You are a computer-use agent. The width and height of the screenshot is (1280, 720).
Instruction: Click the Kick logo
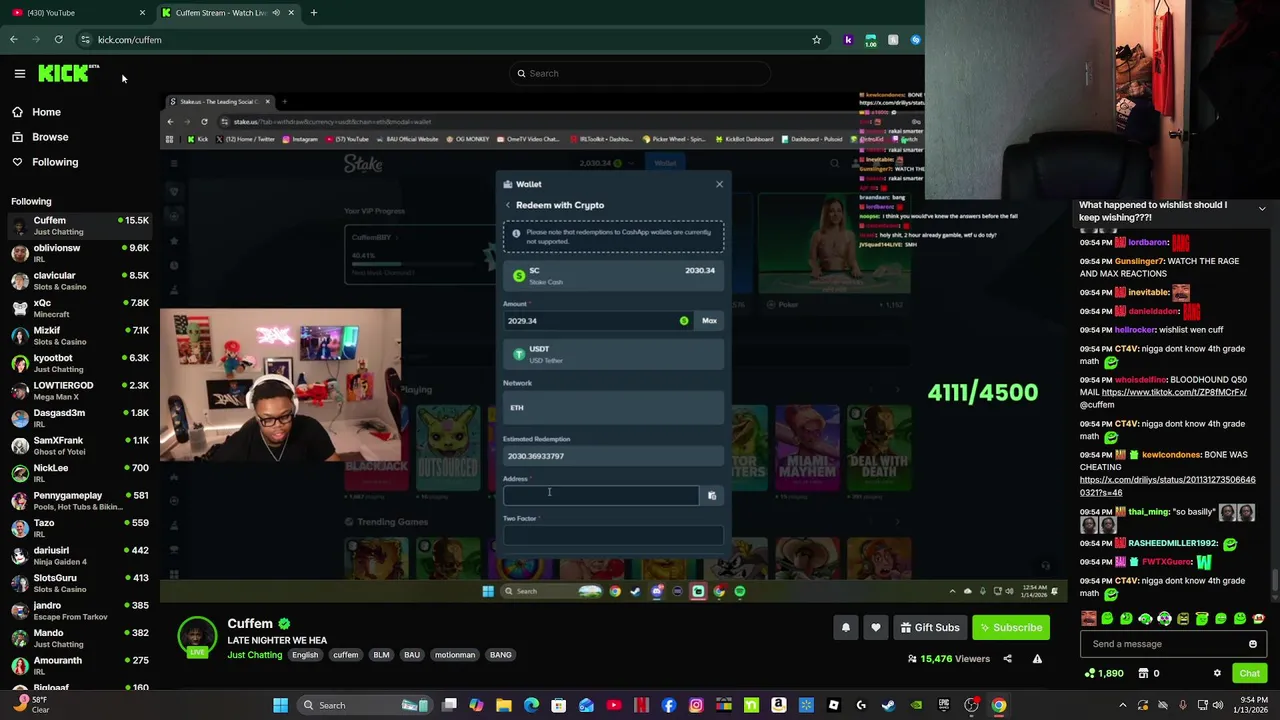click(x=68, y=73)
